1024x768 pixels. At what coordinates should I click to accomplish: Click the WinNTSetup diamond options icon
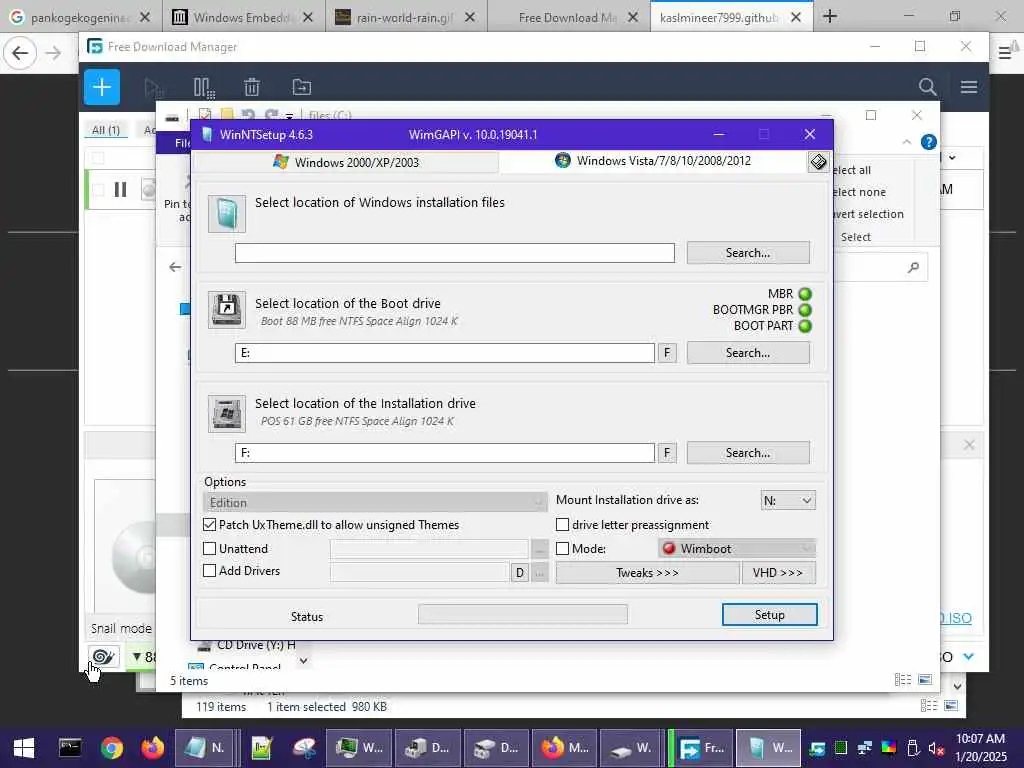[818, 162]
